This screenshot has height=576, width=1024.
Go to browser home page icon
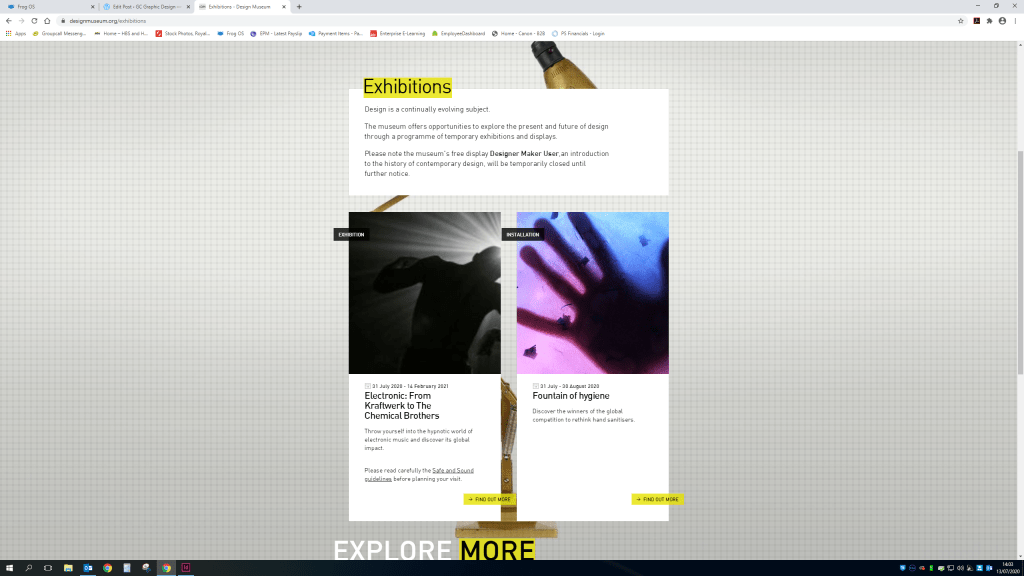47,20
